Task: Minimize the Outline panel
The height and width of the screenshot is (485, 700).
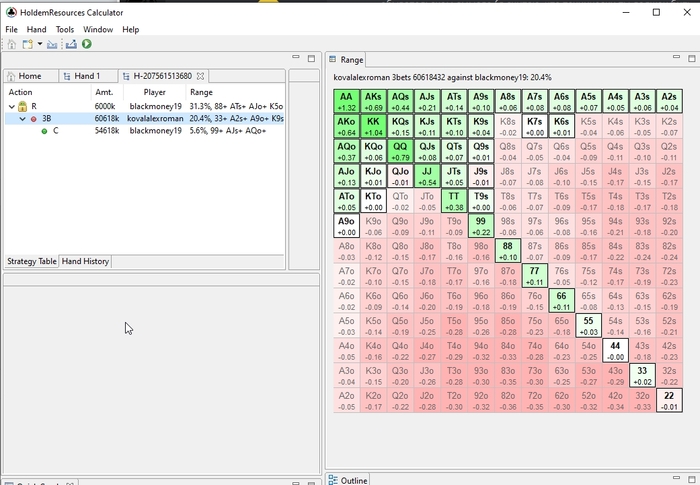Action: pyautogui.click(x=676, y=478)
